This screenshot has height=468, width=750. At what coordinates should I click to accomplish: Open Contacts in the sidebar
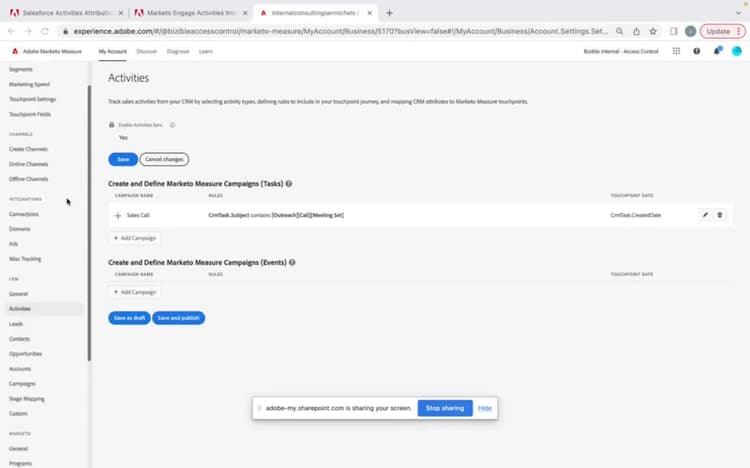pyautogui.click(x=19, y=339)
